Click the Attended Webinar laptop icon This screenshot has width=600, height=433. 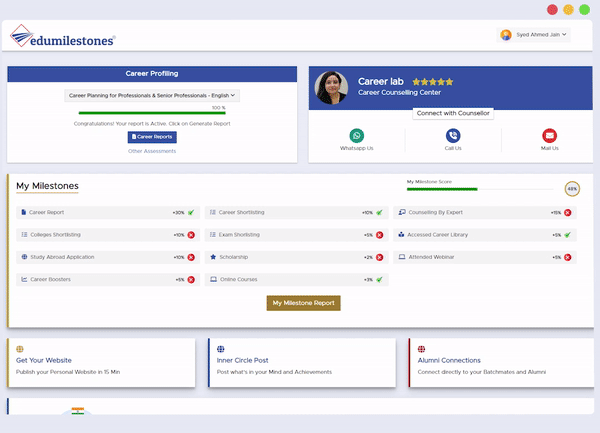click(402, 257)
